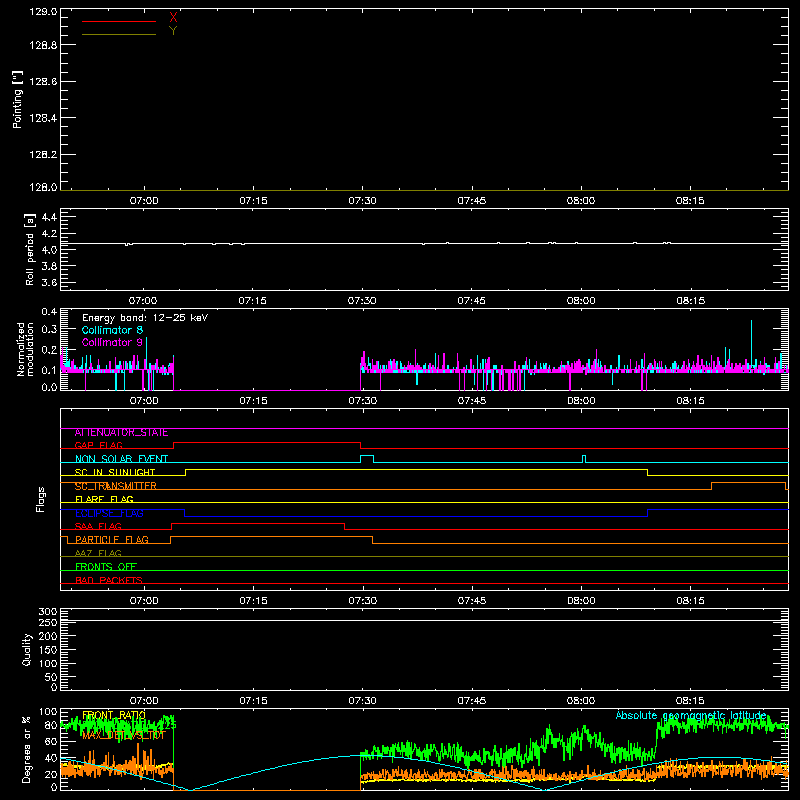Click the SC_IN_SUNLIGHT flag label
The width and height of the screenshot is (800, 800).
click(115, 472)
